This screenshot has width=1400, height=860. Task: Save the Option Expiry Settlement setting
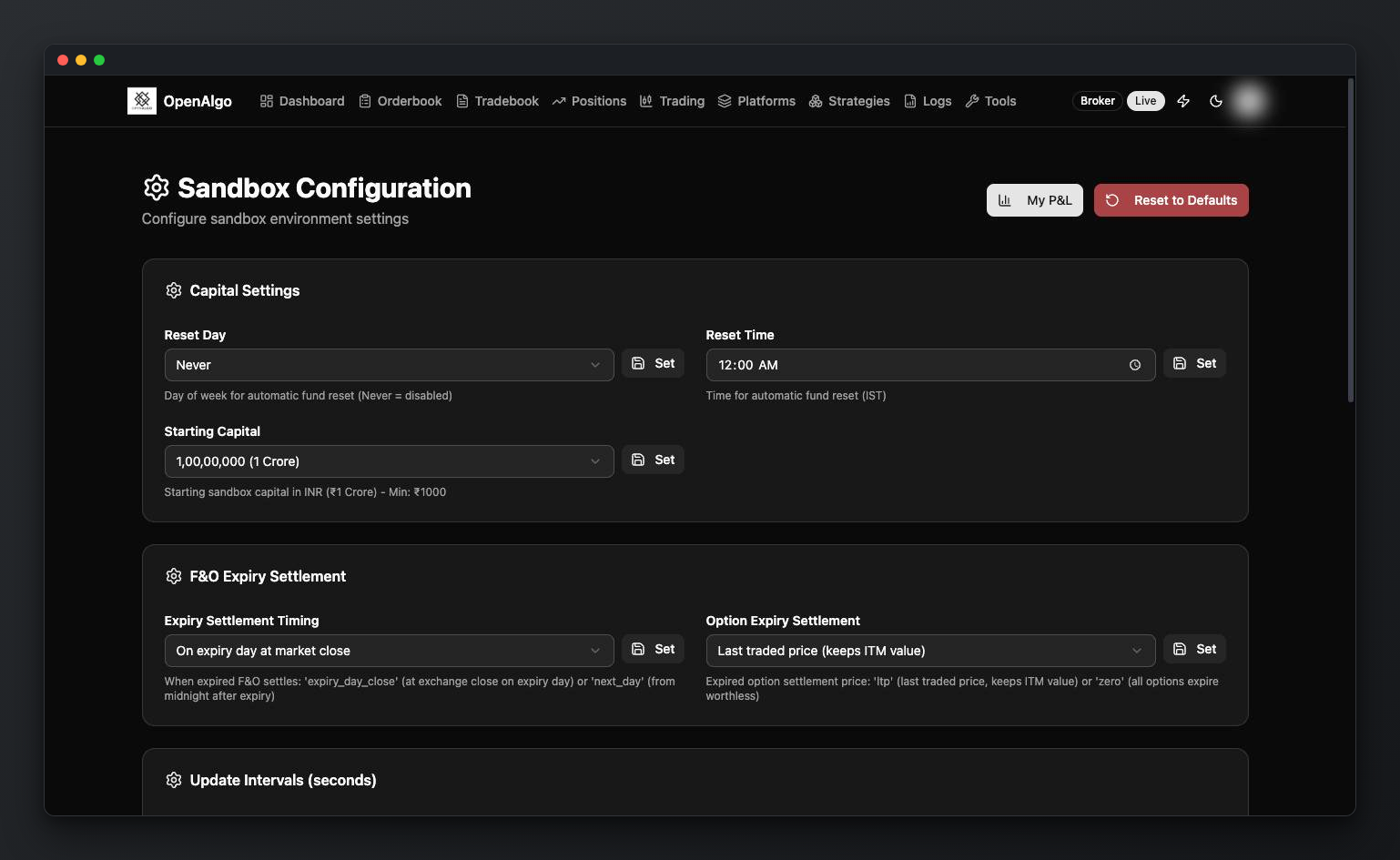click(1195, 649)
